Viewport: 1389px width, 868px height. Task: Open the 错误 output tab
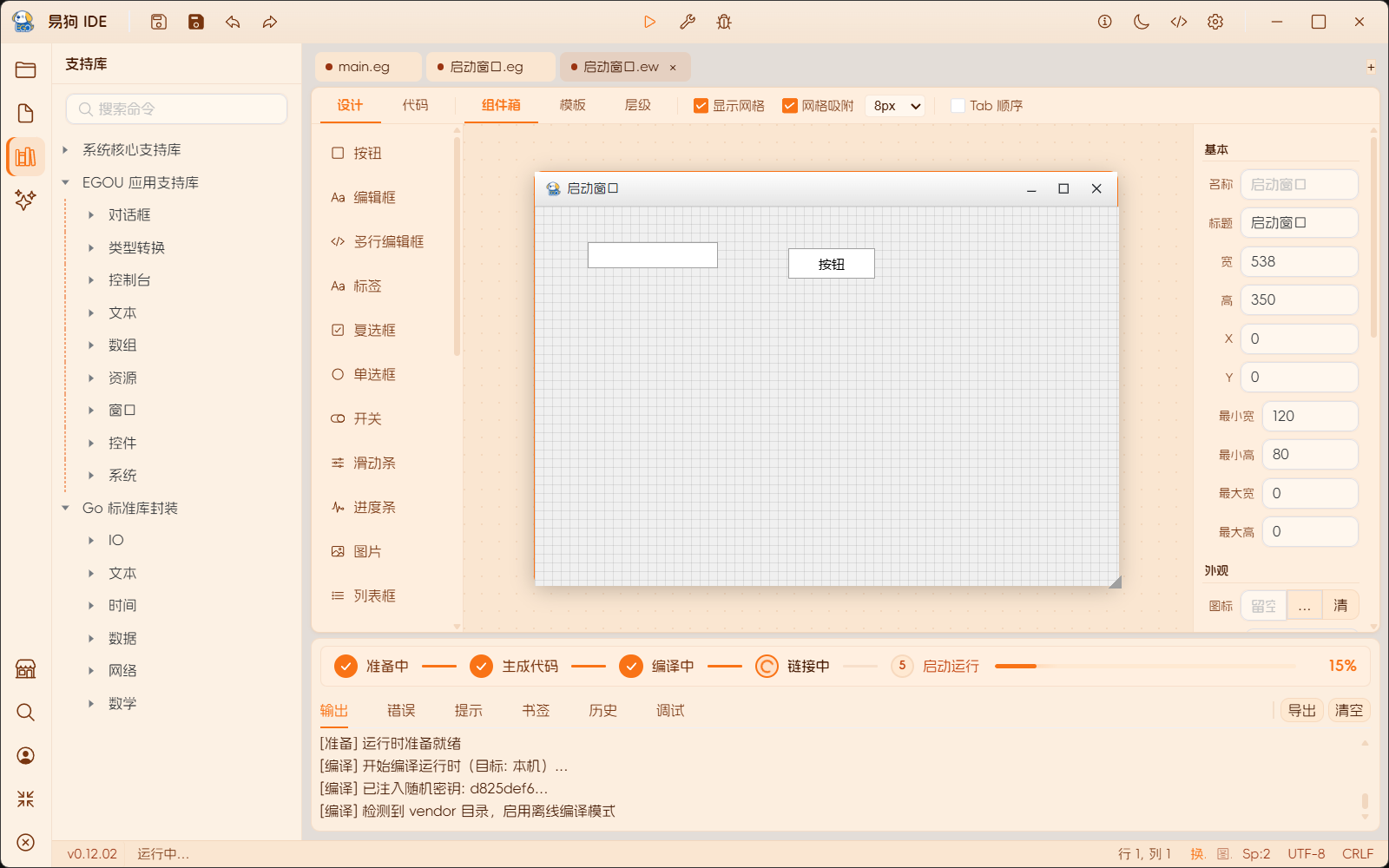coord(401,711)
